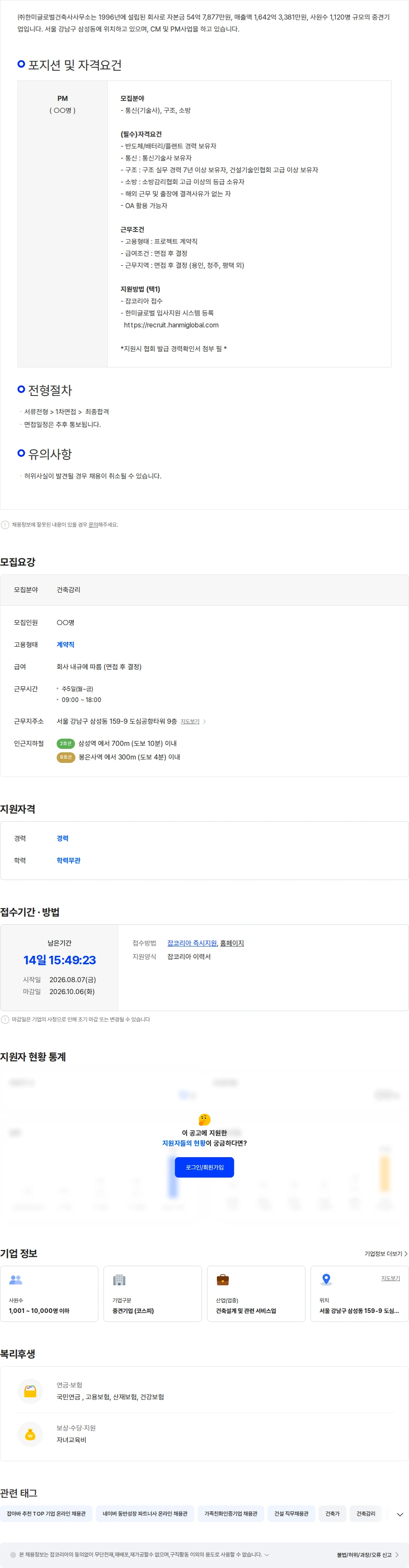
Task: Click the info icon beside 마감일은 기업의 사정으로
Action: 5,1020
